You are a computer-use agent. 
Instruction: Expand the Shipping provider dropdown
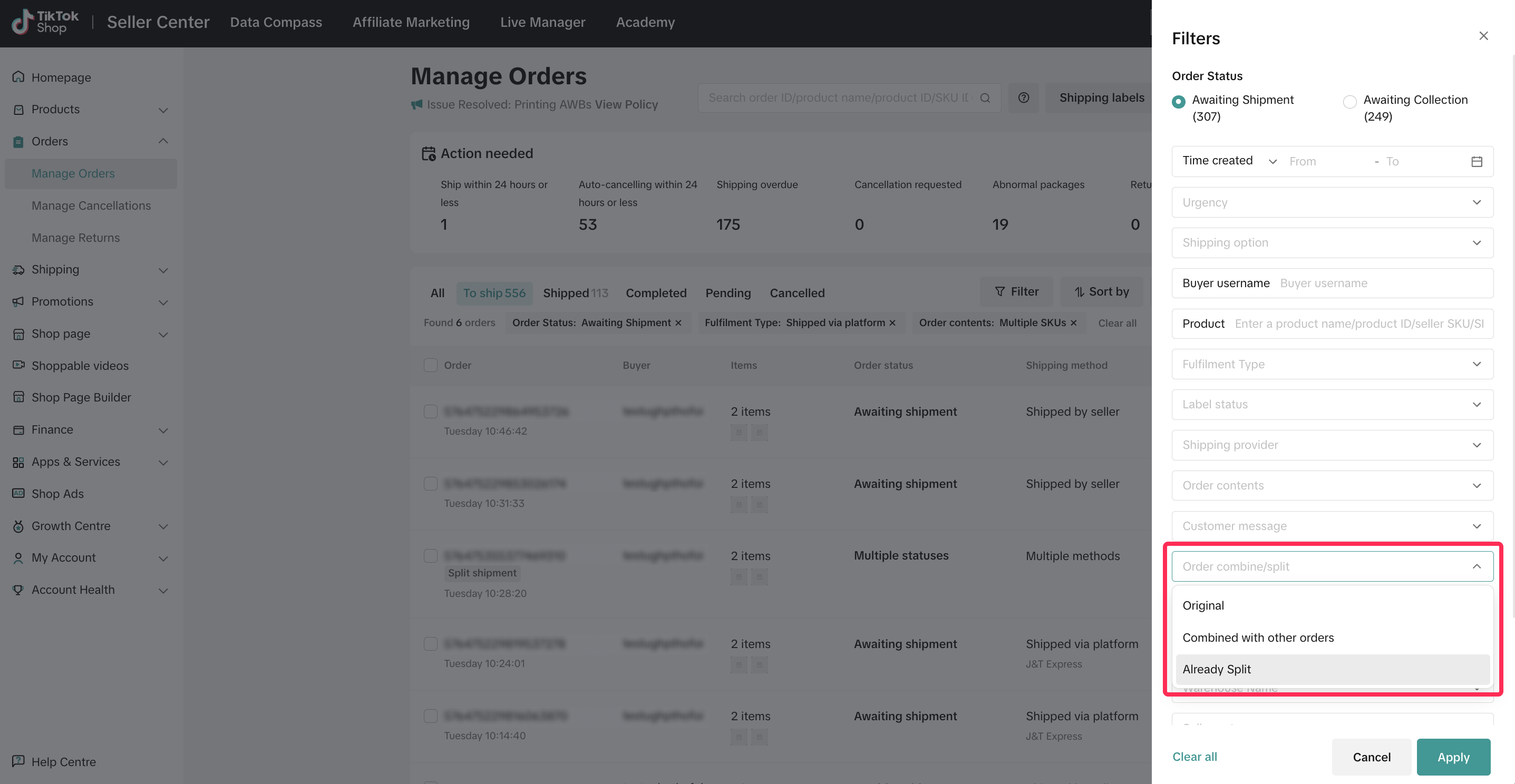(1332, 445)
